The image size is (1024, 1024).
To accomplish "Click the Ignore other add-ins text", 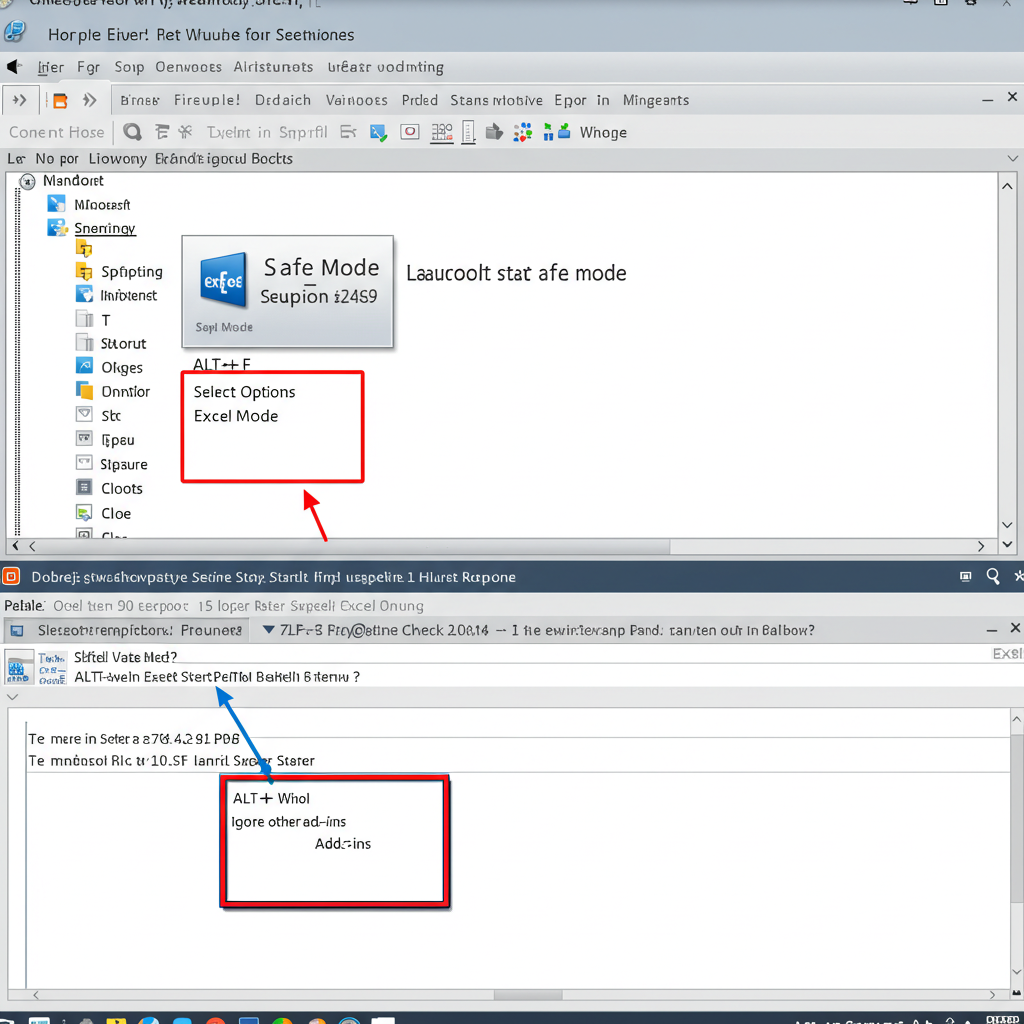I will (x=289, y=822).
